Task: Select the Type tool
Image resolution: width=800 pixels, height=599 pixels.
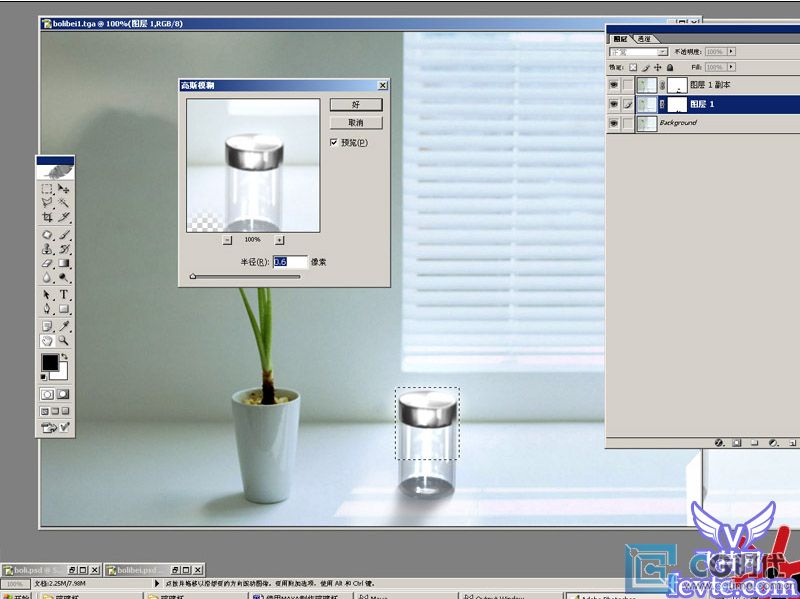Action: (63, 294)
